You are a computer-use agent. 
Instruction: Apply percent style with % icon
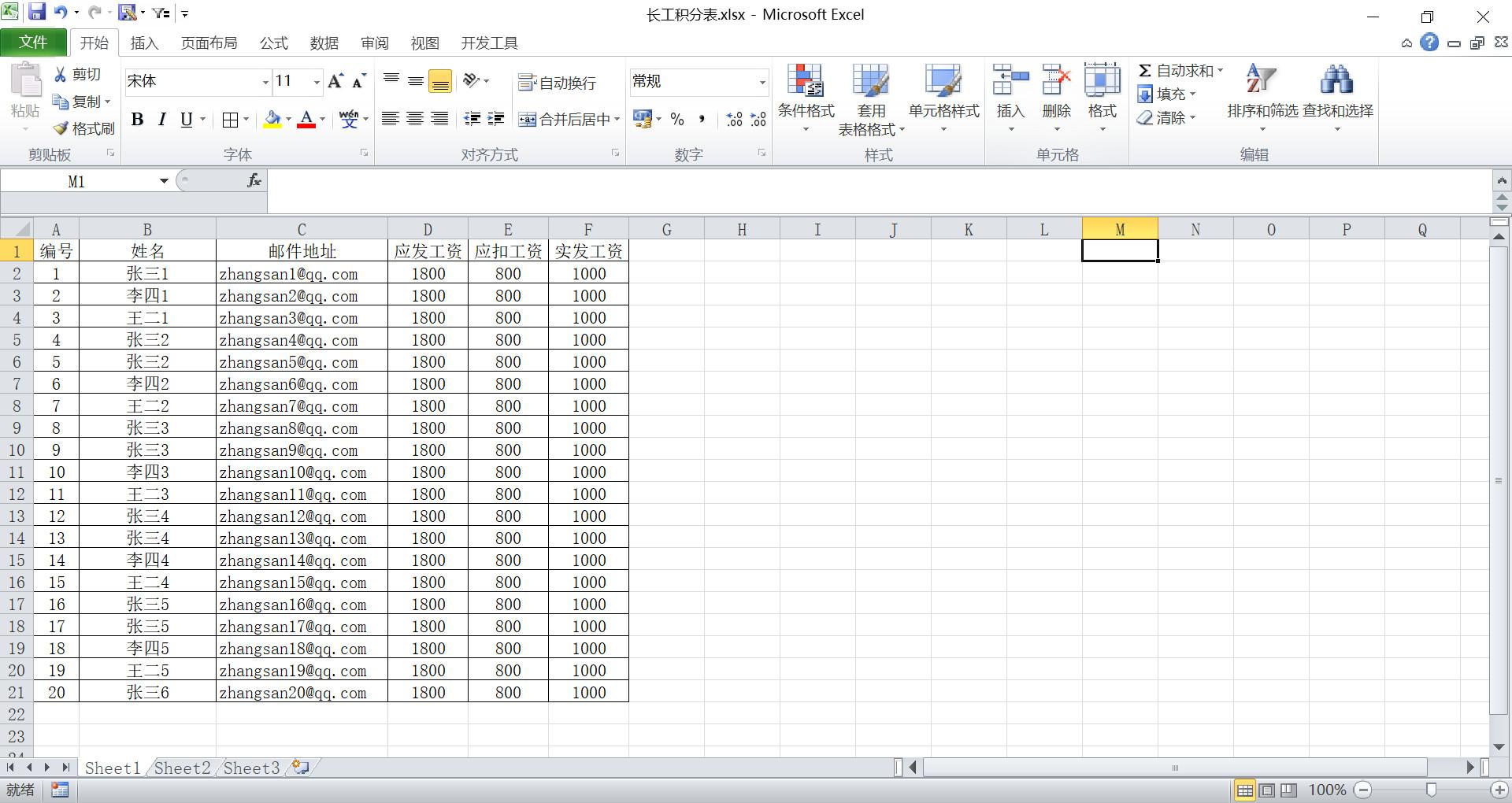point(677,119)
